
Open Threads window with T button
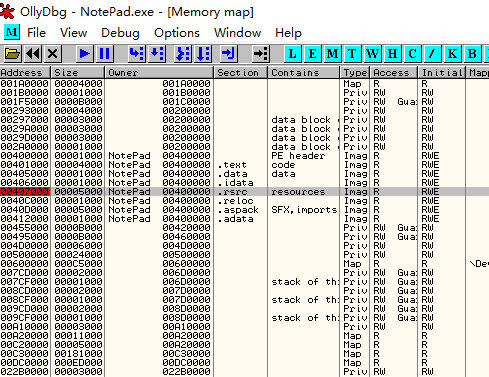352,53
